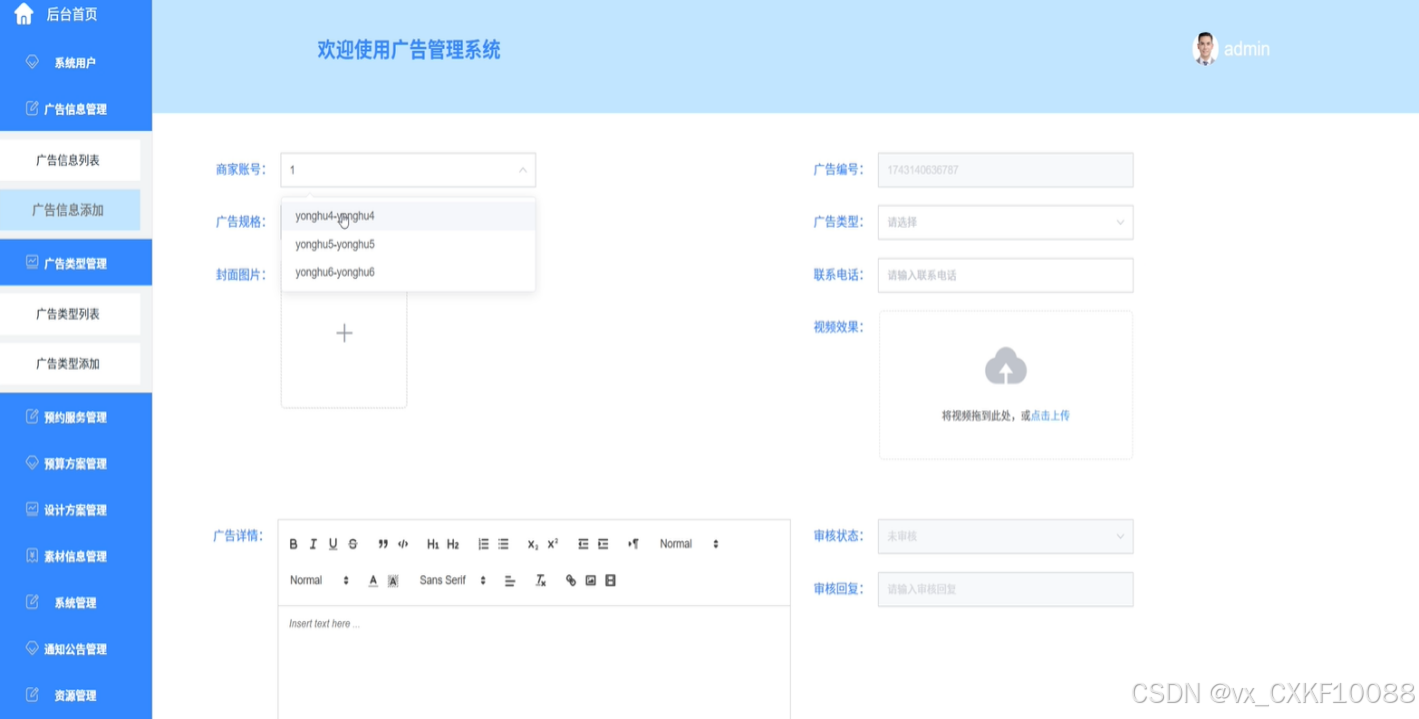Open the header size Normal dropdown in the top toolbar row

pyautogui.click(x=689, y=544)
